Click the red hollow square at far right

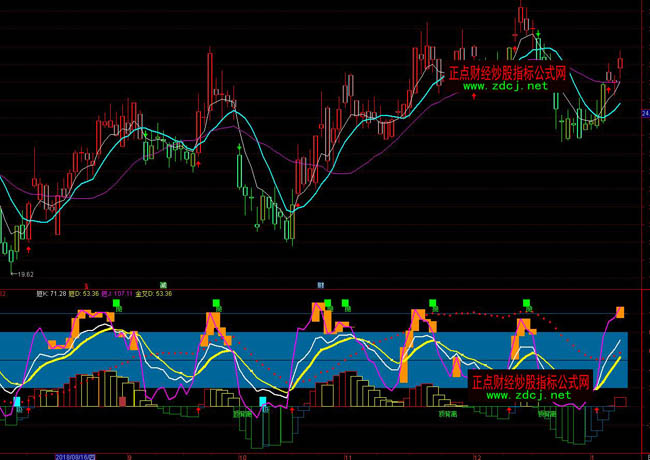[620, 402]
